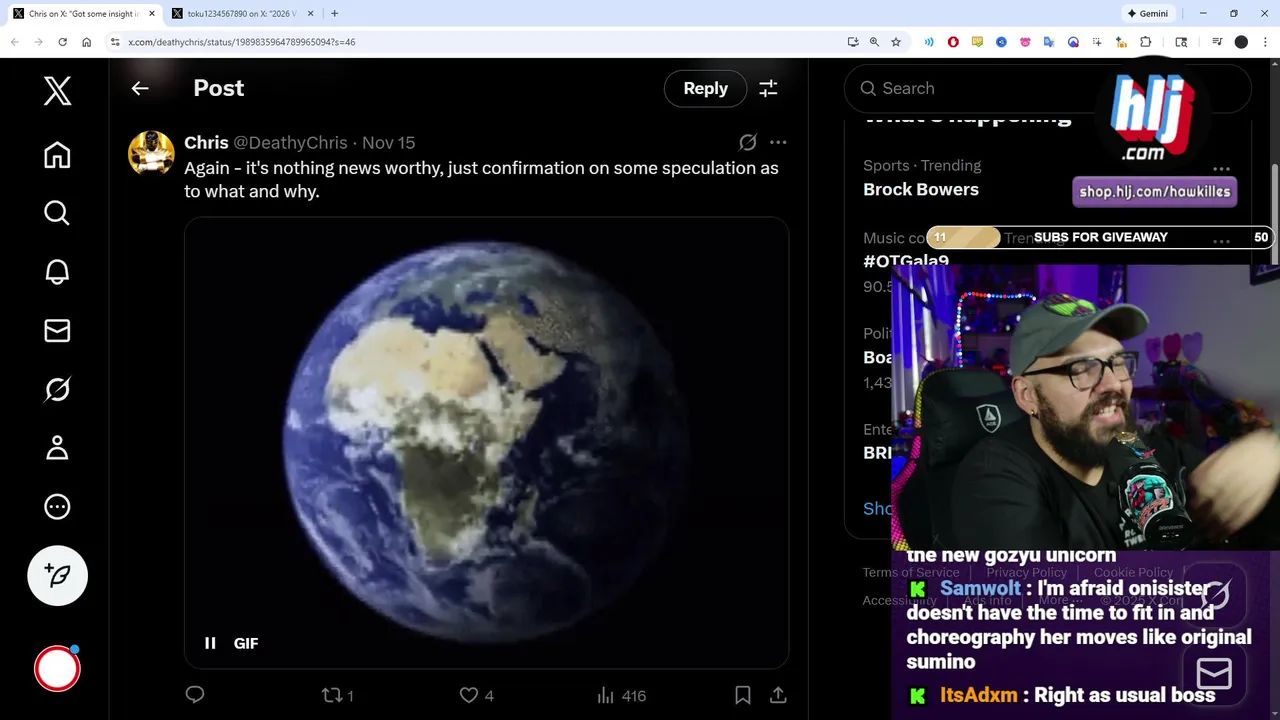The height and width of the screenshot is (720, 1280).
Task: Click browser back arrow
Action: [x=14, y=42]
